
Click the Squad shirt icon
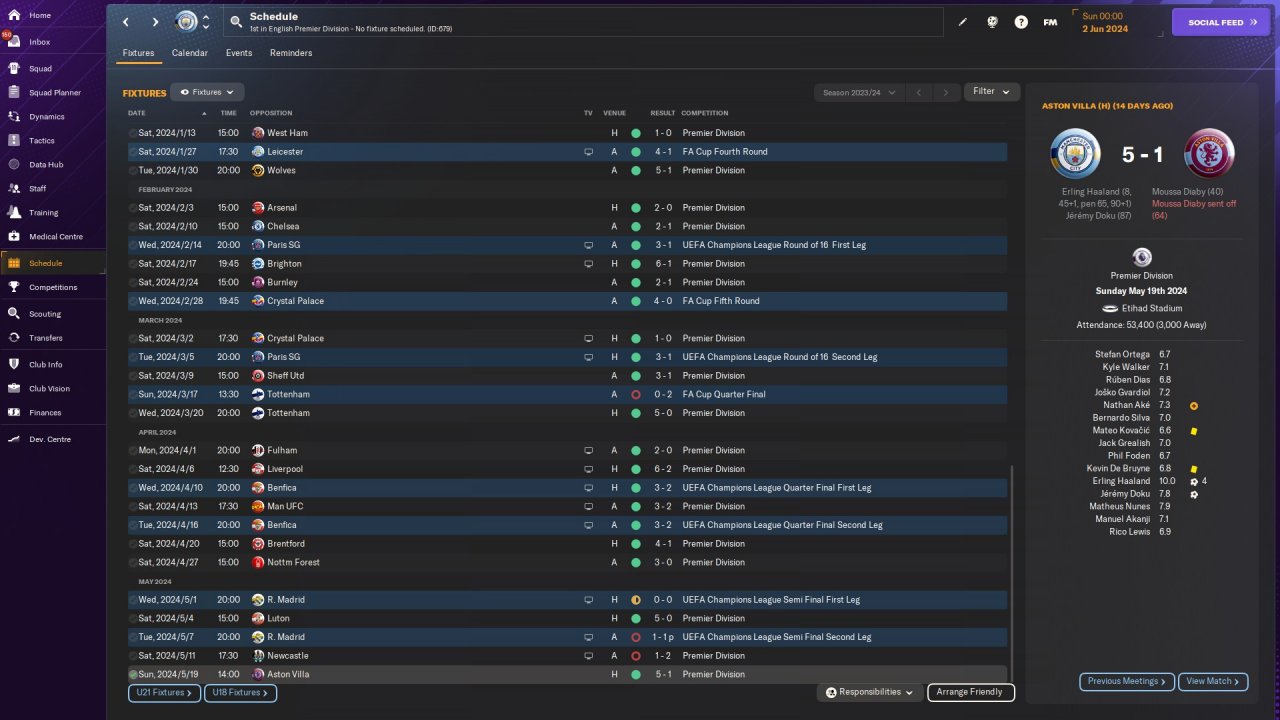[x=14, y=69]
